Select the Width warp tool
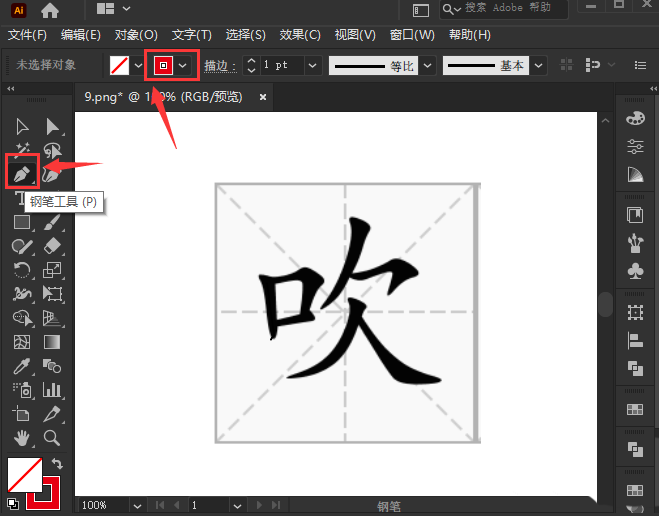This screenshot has height=516, width=659. tap(22, 294)
